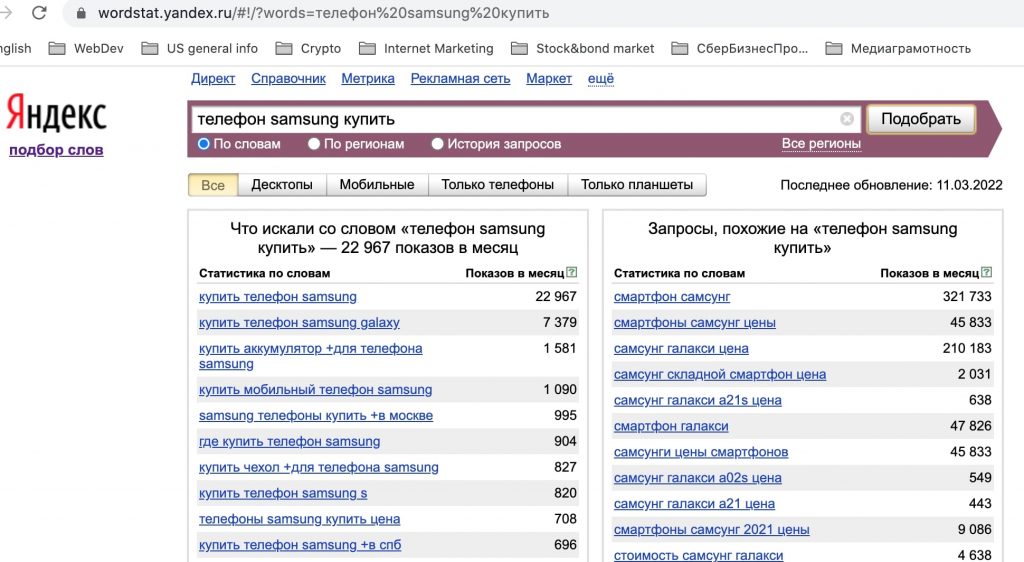Click the lock icon in the address bar
This screenshot has height=562, width=1024.
click(x=81, y=13)
